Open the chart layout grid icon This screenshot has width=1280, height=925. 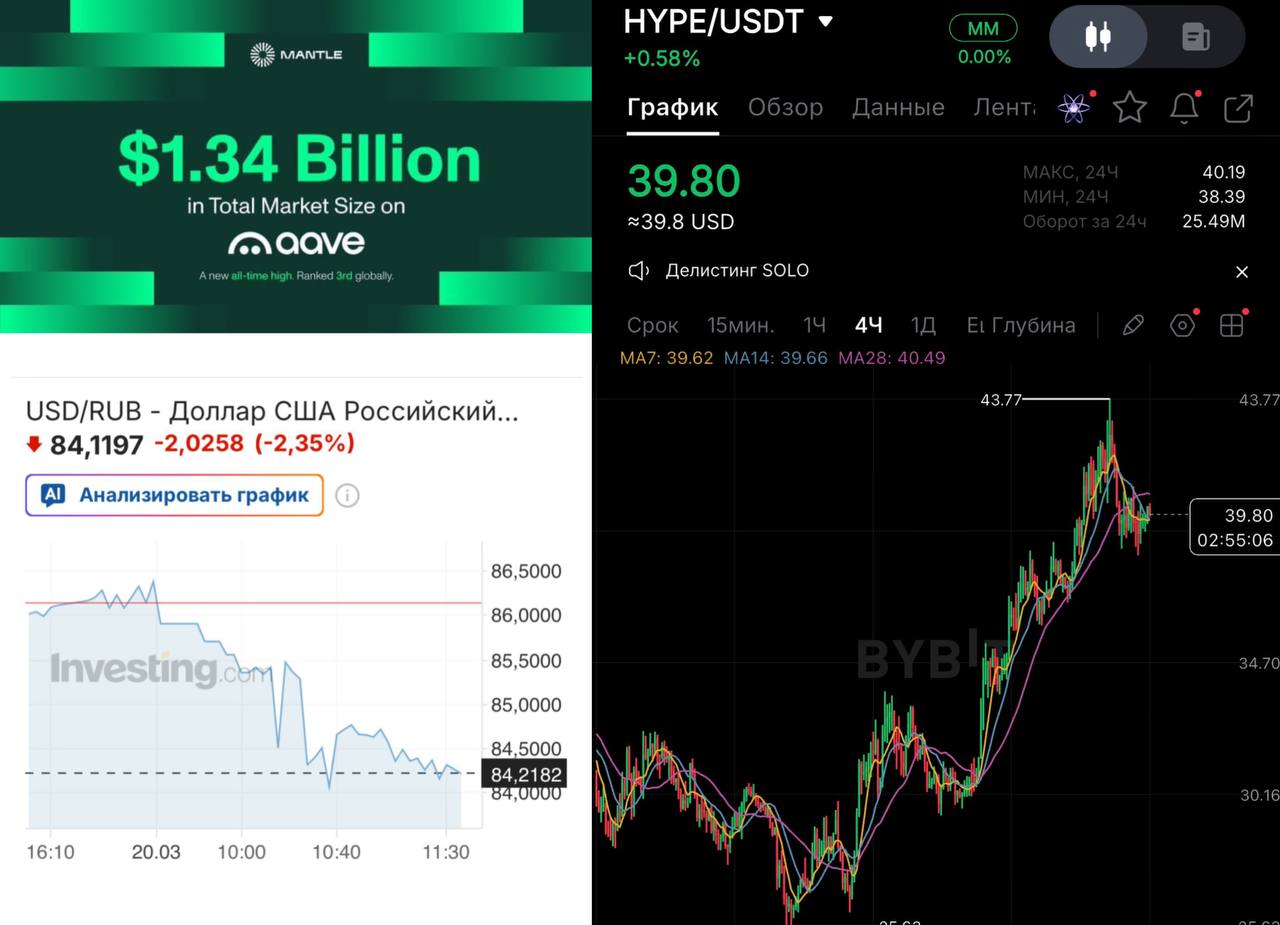tap(1231, 325)
